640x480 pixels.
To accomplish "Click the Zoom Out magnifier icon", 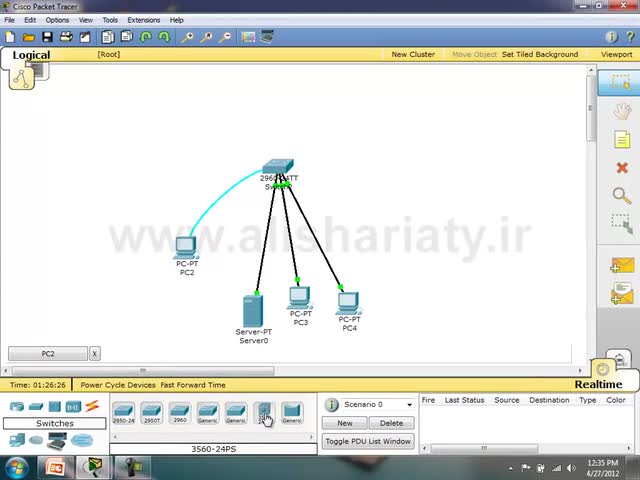I will 225,38.
